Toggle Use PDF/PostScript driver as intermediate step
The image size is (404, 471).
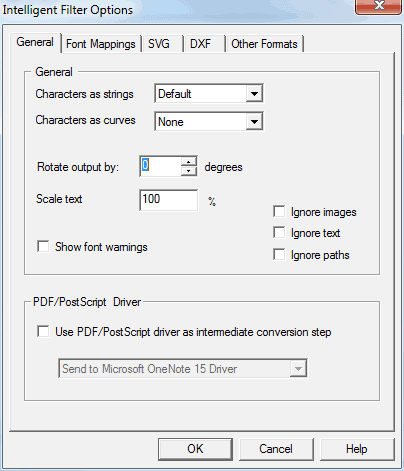[43, 332]
